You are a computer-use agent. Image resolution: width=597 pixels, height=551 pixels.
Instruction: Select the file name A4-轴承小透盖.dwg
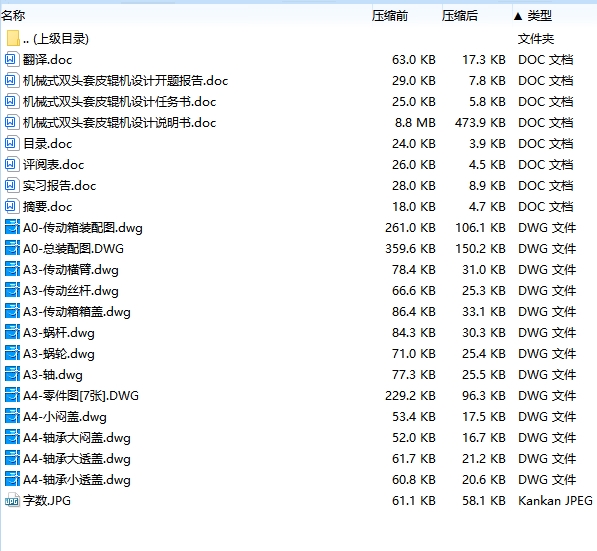pos(77,480)
